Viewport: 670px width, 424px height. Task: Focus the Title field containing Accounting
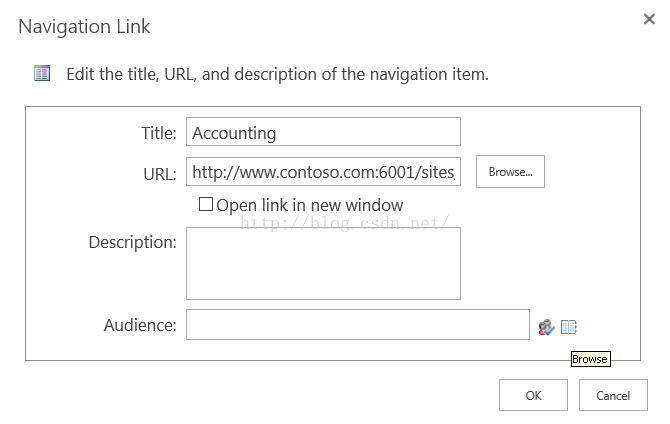click(x=323, y=132)
